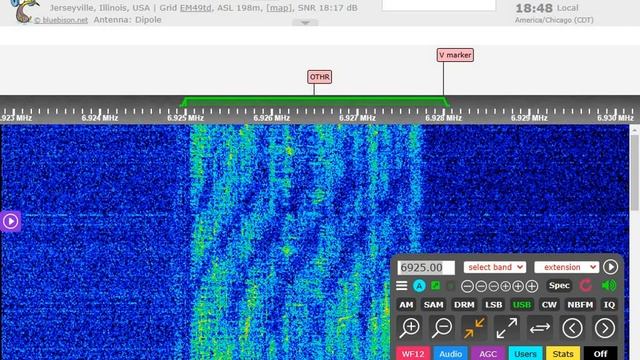
Task: Select USB demodulation mode
Action: 522,304
